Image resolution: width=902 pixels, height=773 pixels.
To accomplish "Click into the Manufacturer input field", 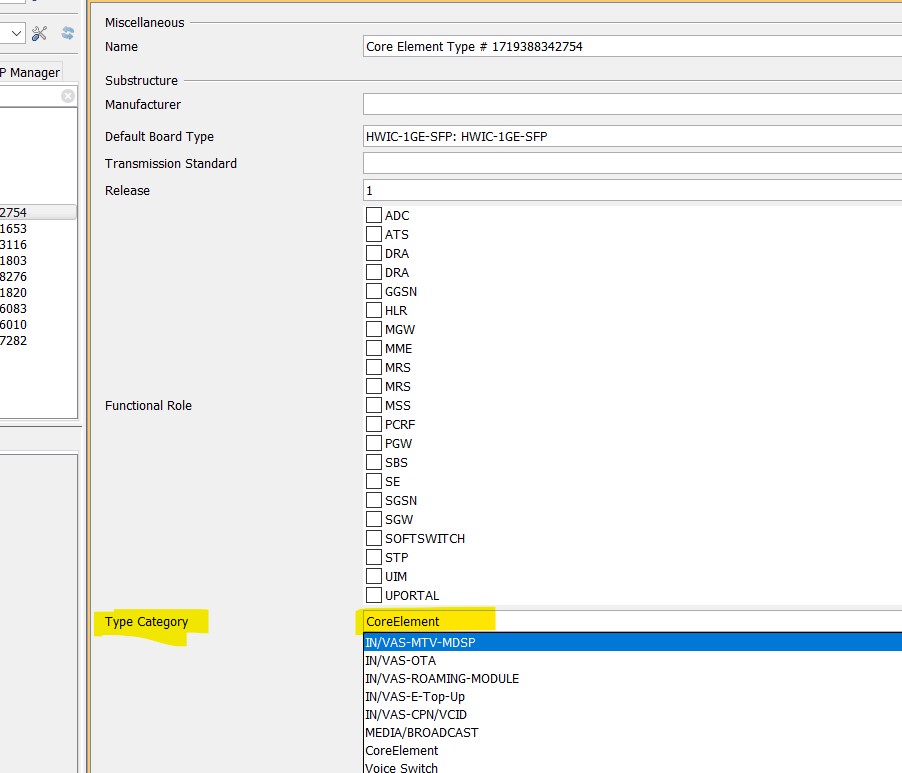I will point(632,104).
